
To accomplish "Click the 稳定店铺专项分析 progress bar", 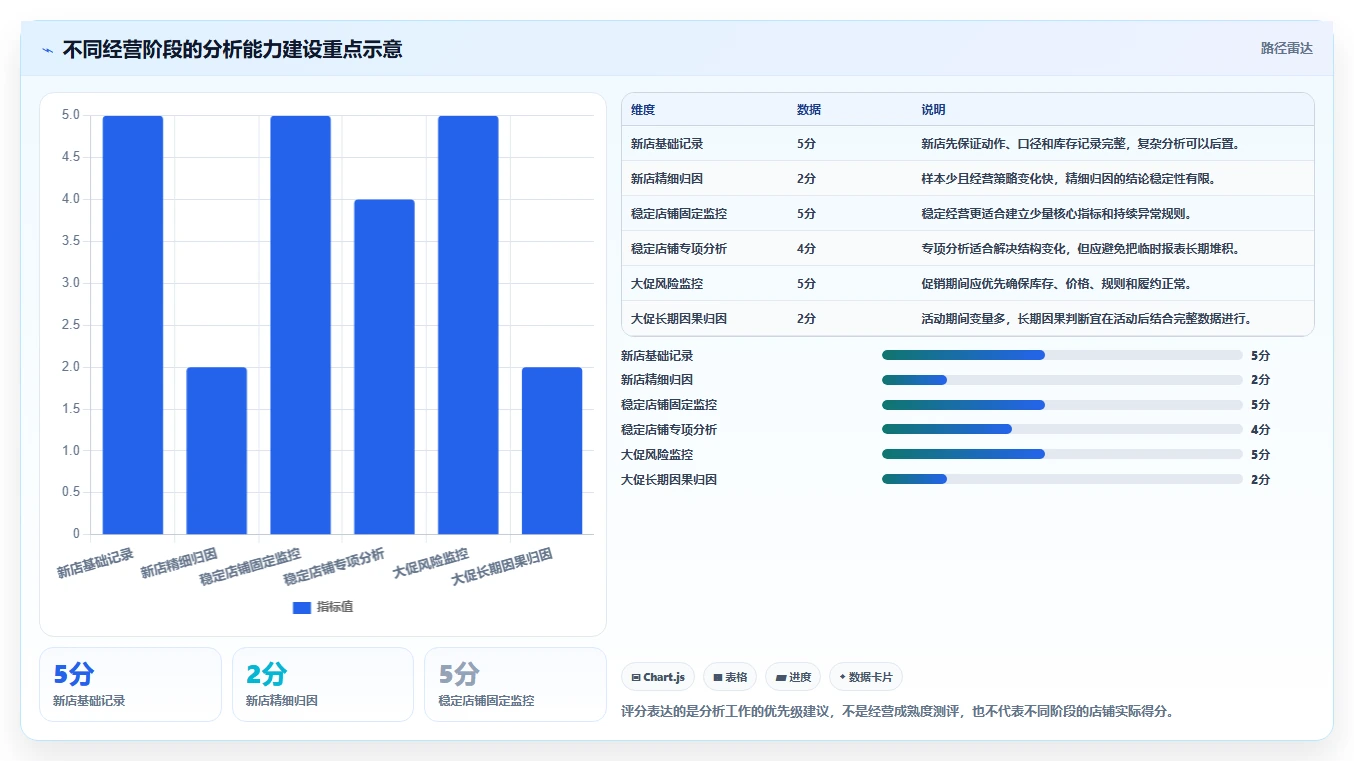I will [x=1062, y=430].
